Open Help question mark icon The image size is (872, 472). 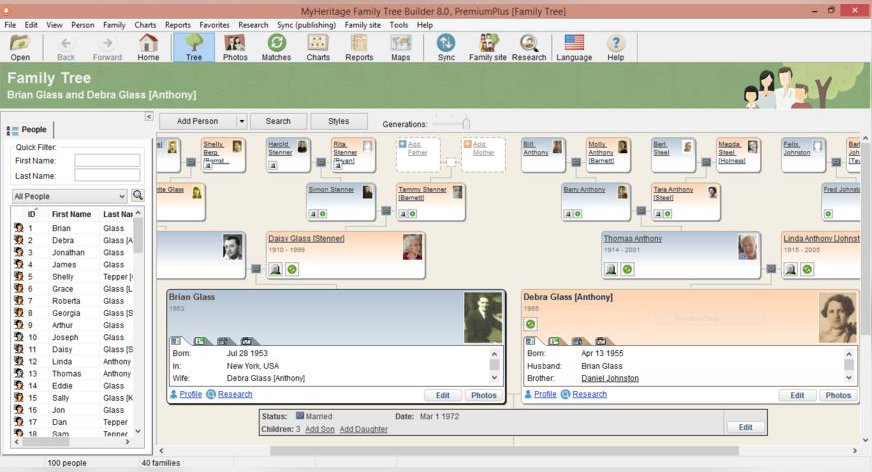tap(616, 47)
